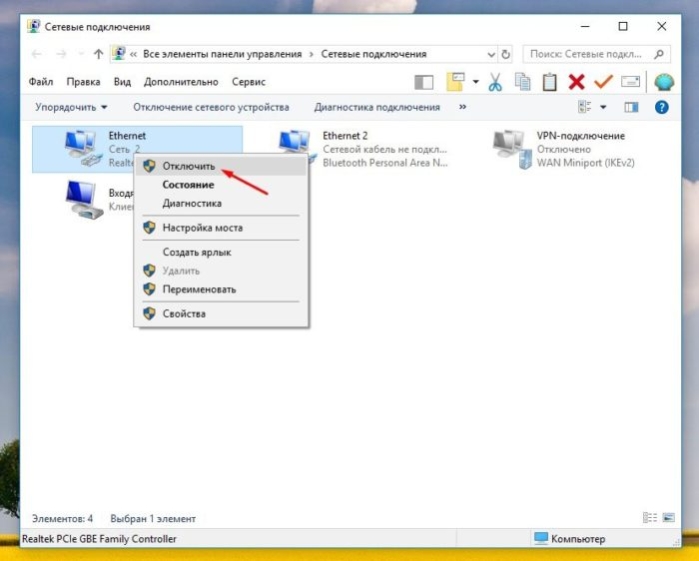The height and width of the screenshot is (561, 699).
Task: Click Bluetooth Personal Area N... text
Action: click(x=385, y=163)
